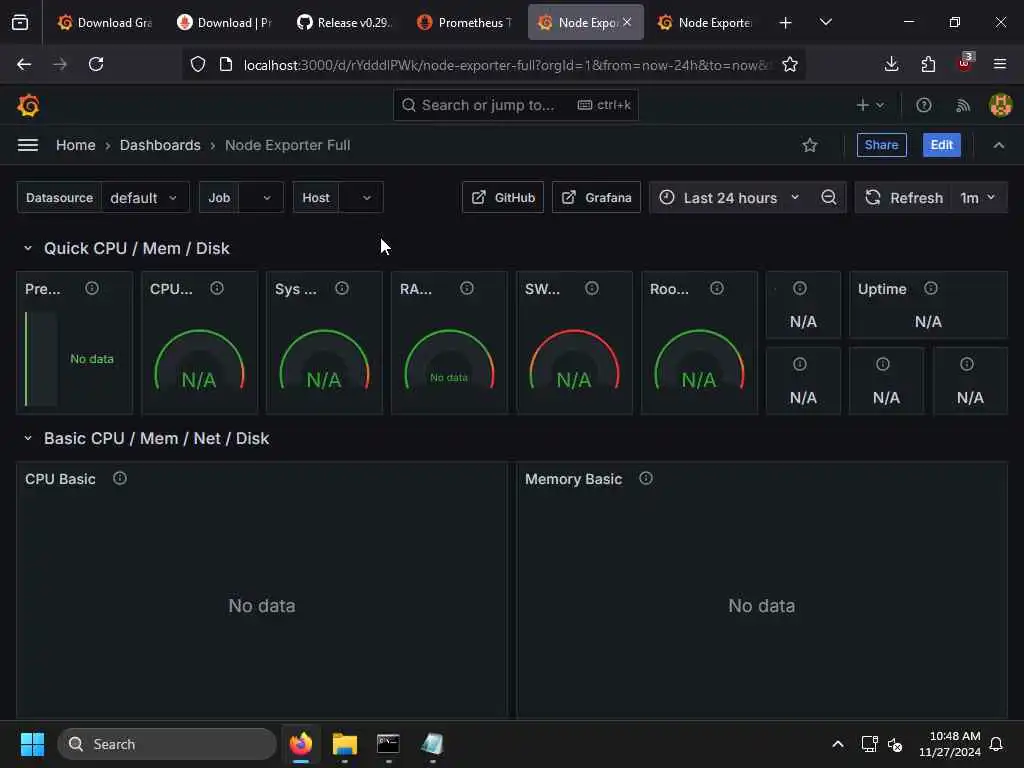Image resolution: width=1024 pixels, height=768 pixels.
Task: Go to Dashboards breadcrumb
Action: (160, 145)
